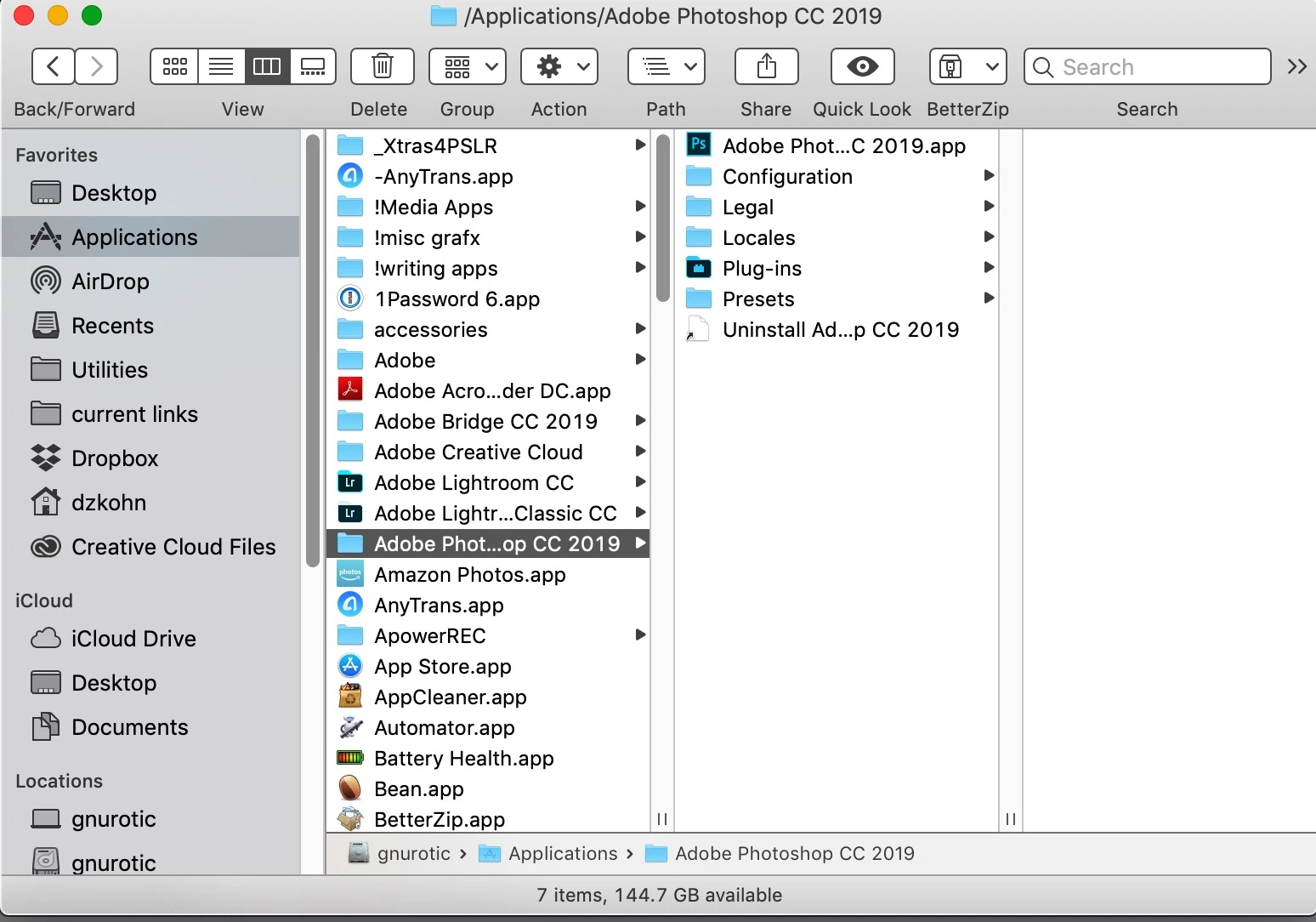Image resolution: width=1316 pixels, height=922 pixels.
Task: Switch to icon view
Action: tap(174, 66)
